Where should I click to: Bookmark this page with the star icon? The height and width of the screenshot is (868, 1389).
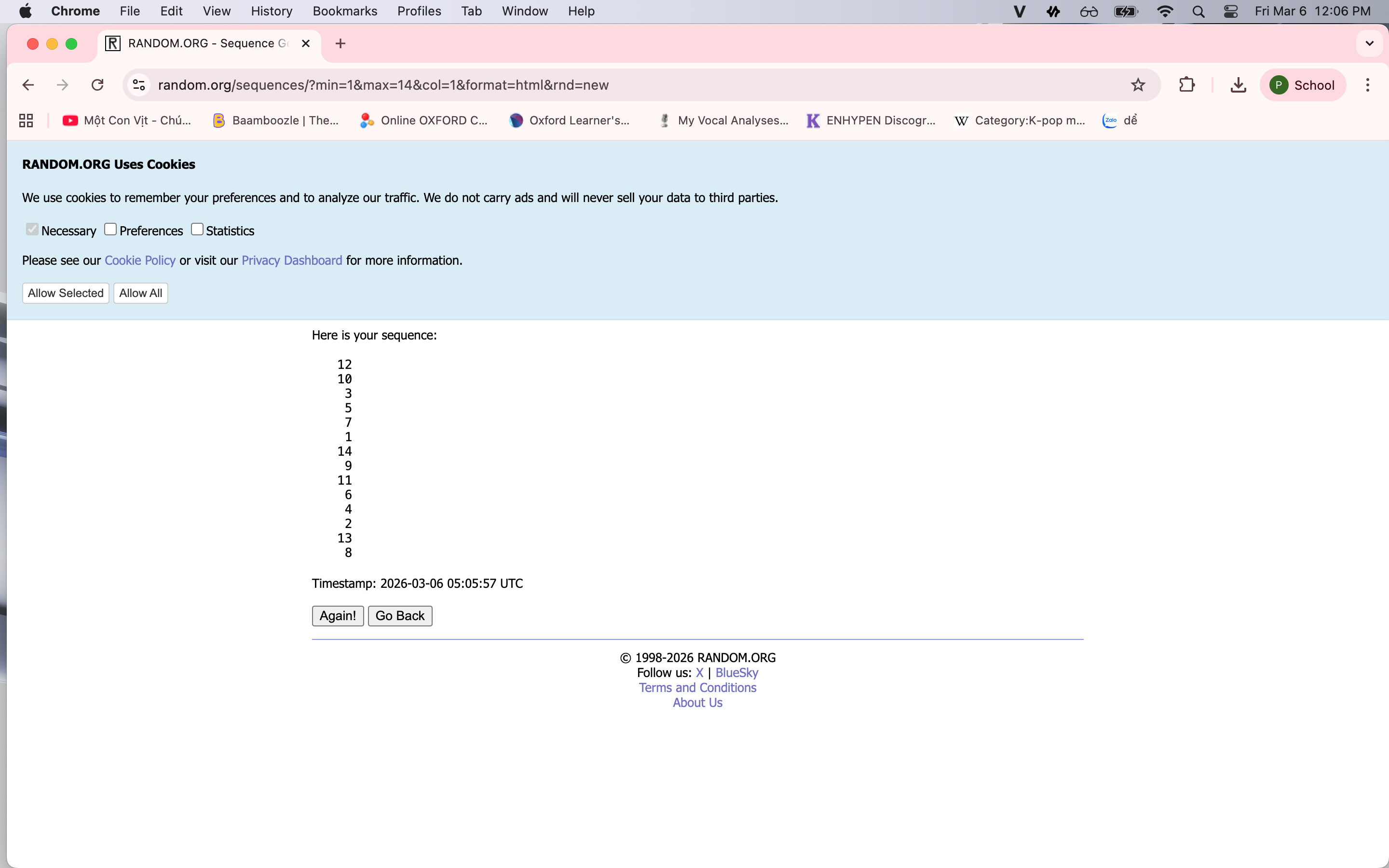(x=1138, y=85)
